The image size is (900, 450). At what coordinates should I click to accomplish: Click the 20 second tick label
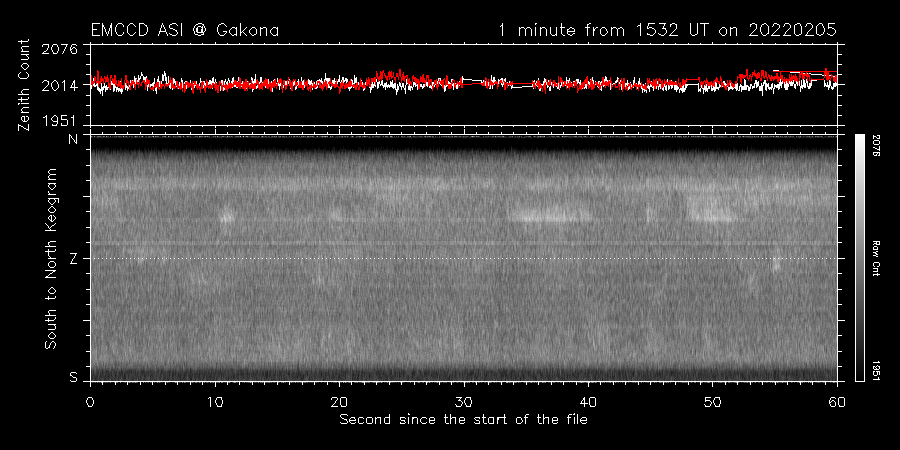[339, 401]
